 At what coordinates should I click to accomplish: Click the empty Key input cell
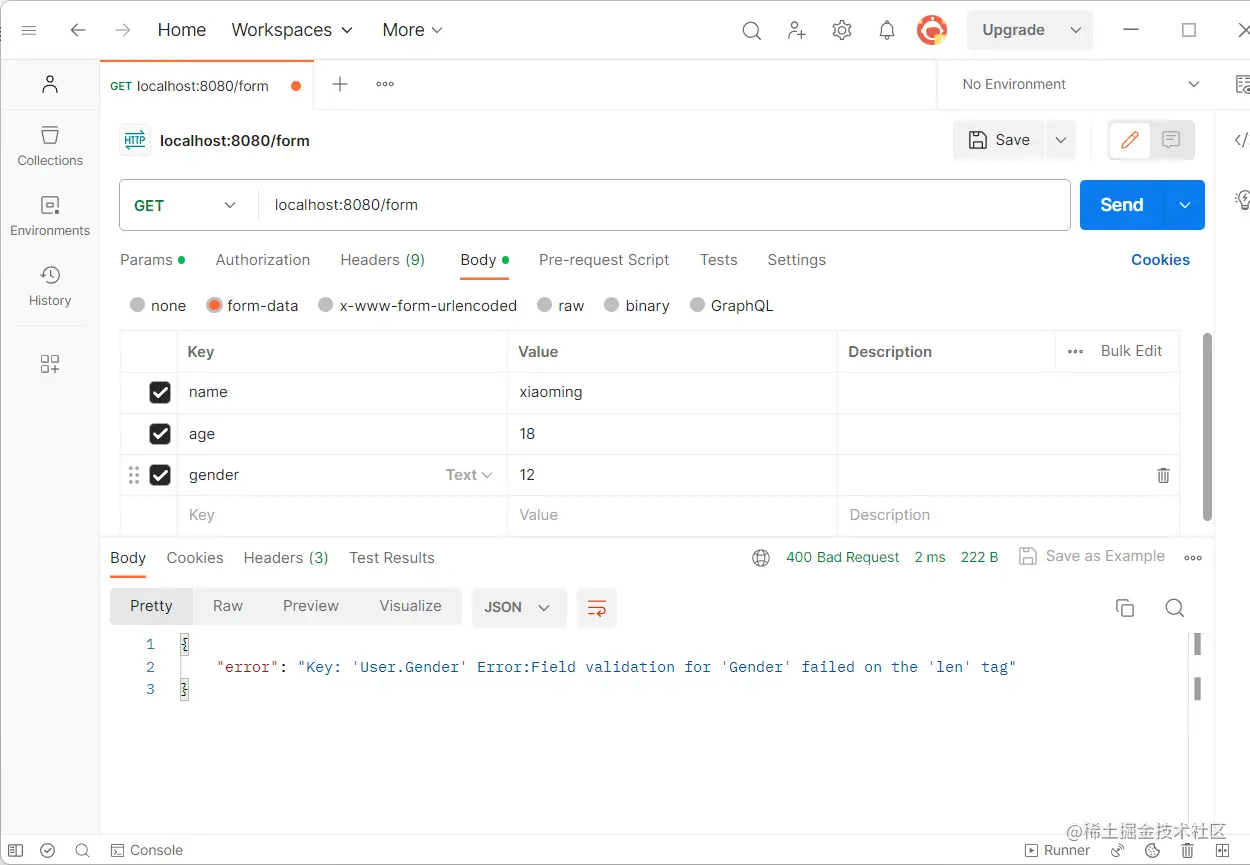(x=343, y=515)
